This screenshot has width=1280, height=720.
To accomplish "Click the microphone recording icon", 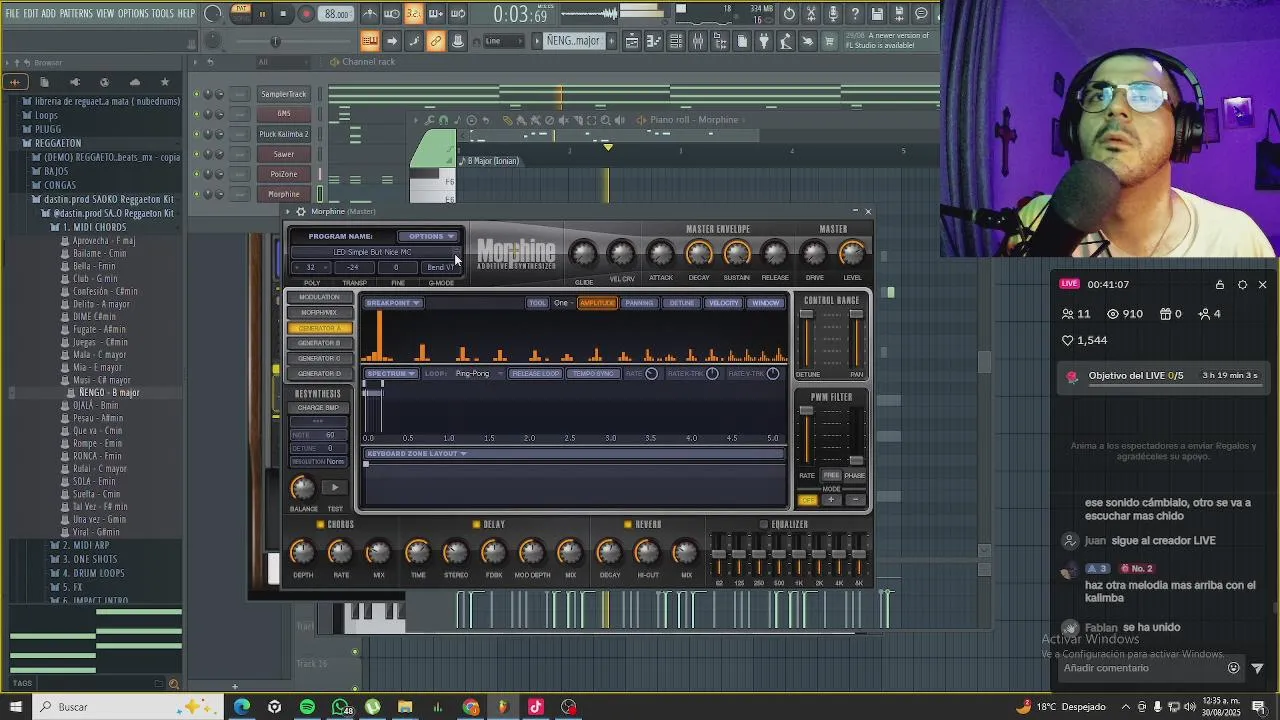I will coord(833,14).
